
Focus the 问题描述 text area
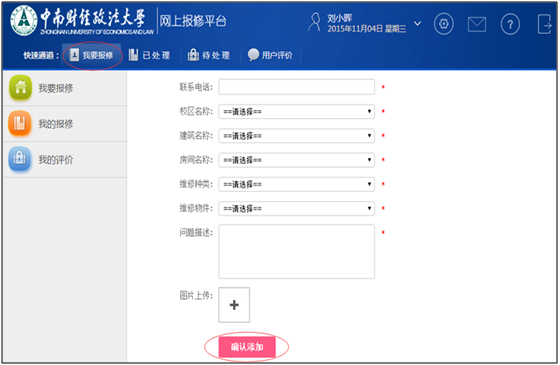click(296, 251)
